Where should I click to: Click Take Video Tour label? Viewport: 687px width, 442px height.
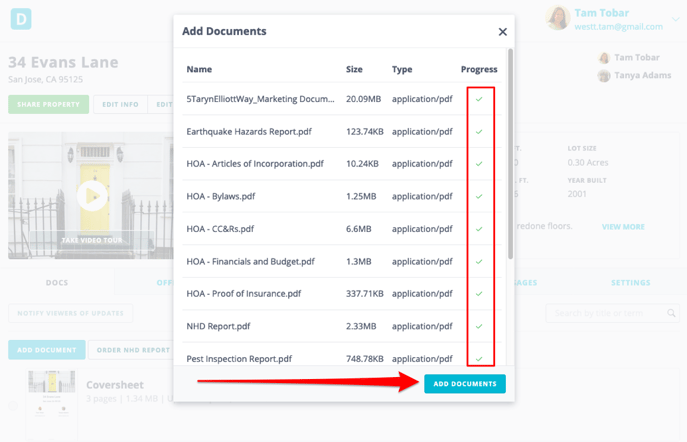click(92, 240)
